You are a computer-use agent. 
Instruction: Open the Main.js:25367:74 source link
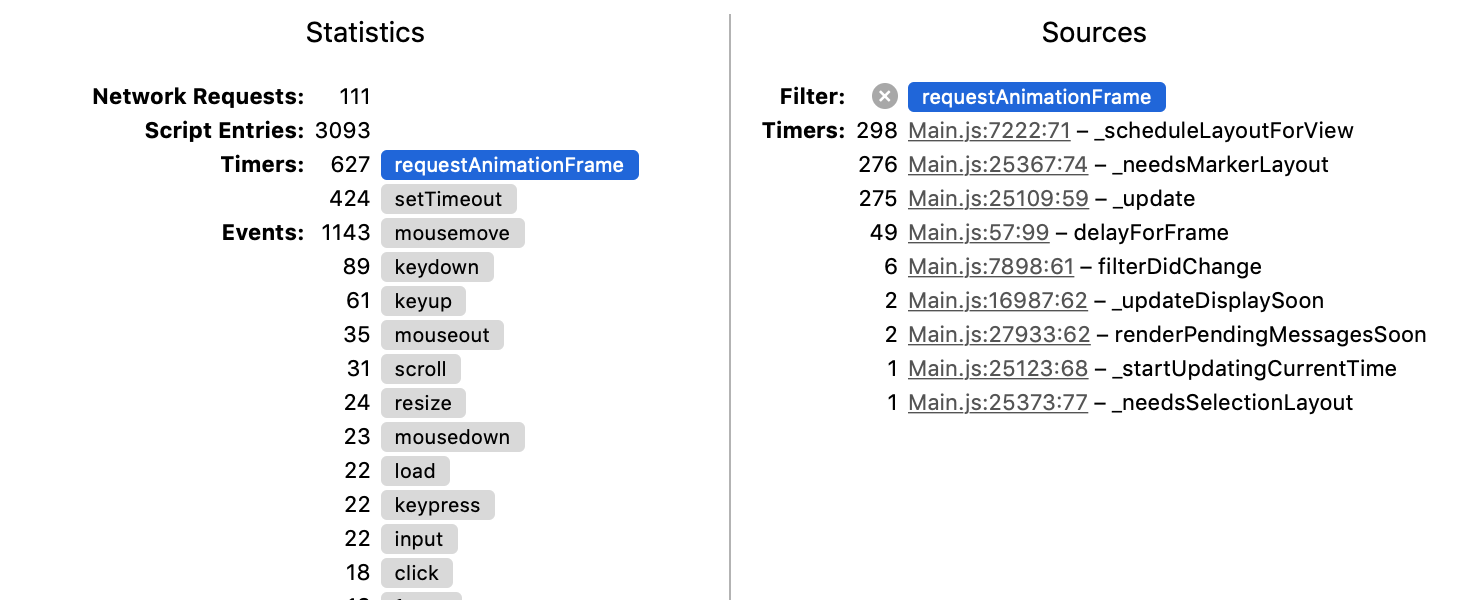tap(998, 165)
